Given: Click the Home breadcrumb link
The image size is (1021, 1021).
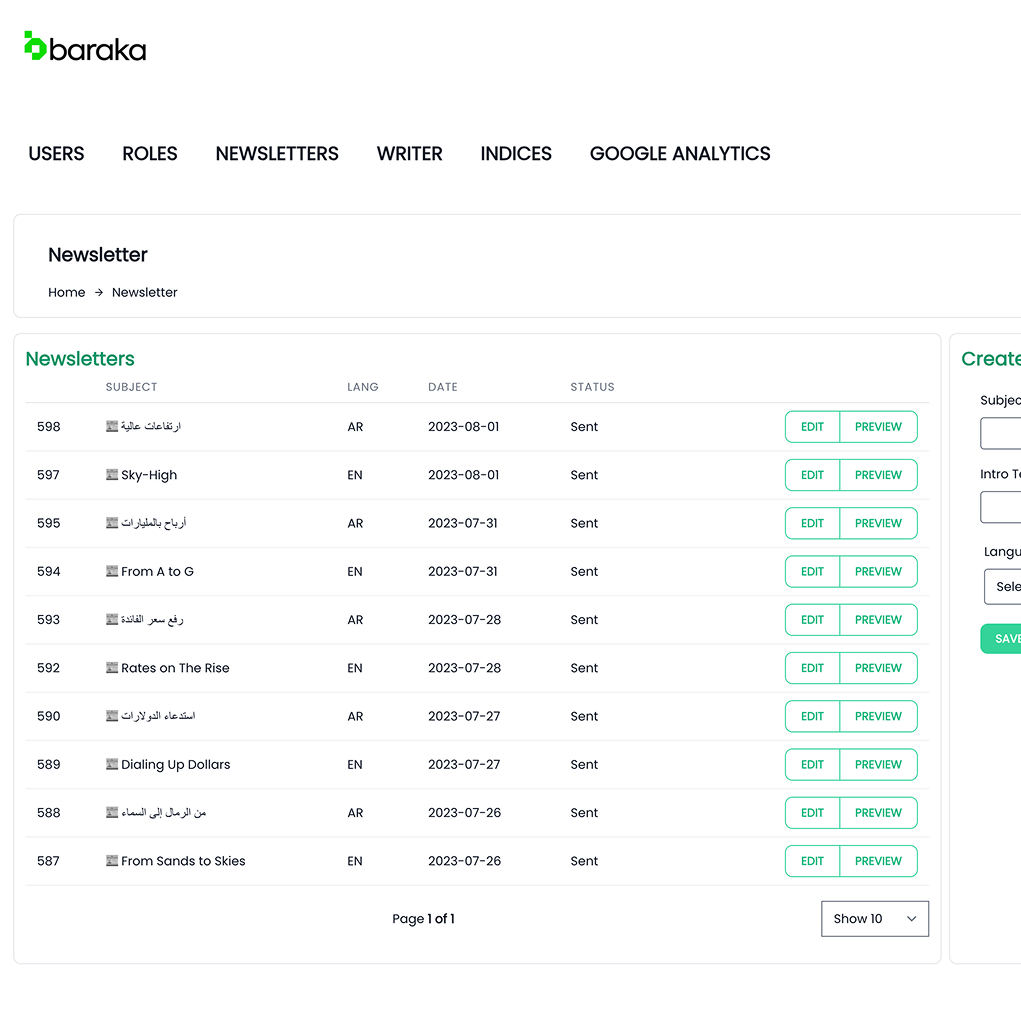Looking at the screenshot, I should [x=67, y=293].
